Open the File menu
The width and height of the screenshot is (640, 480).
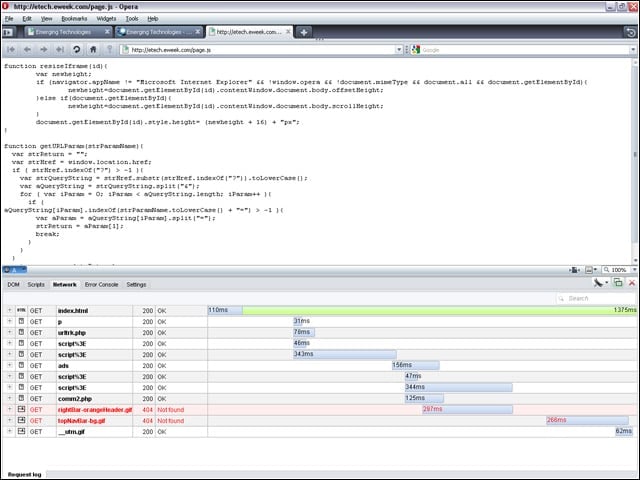[x=9, y=19]
